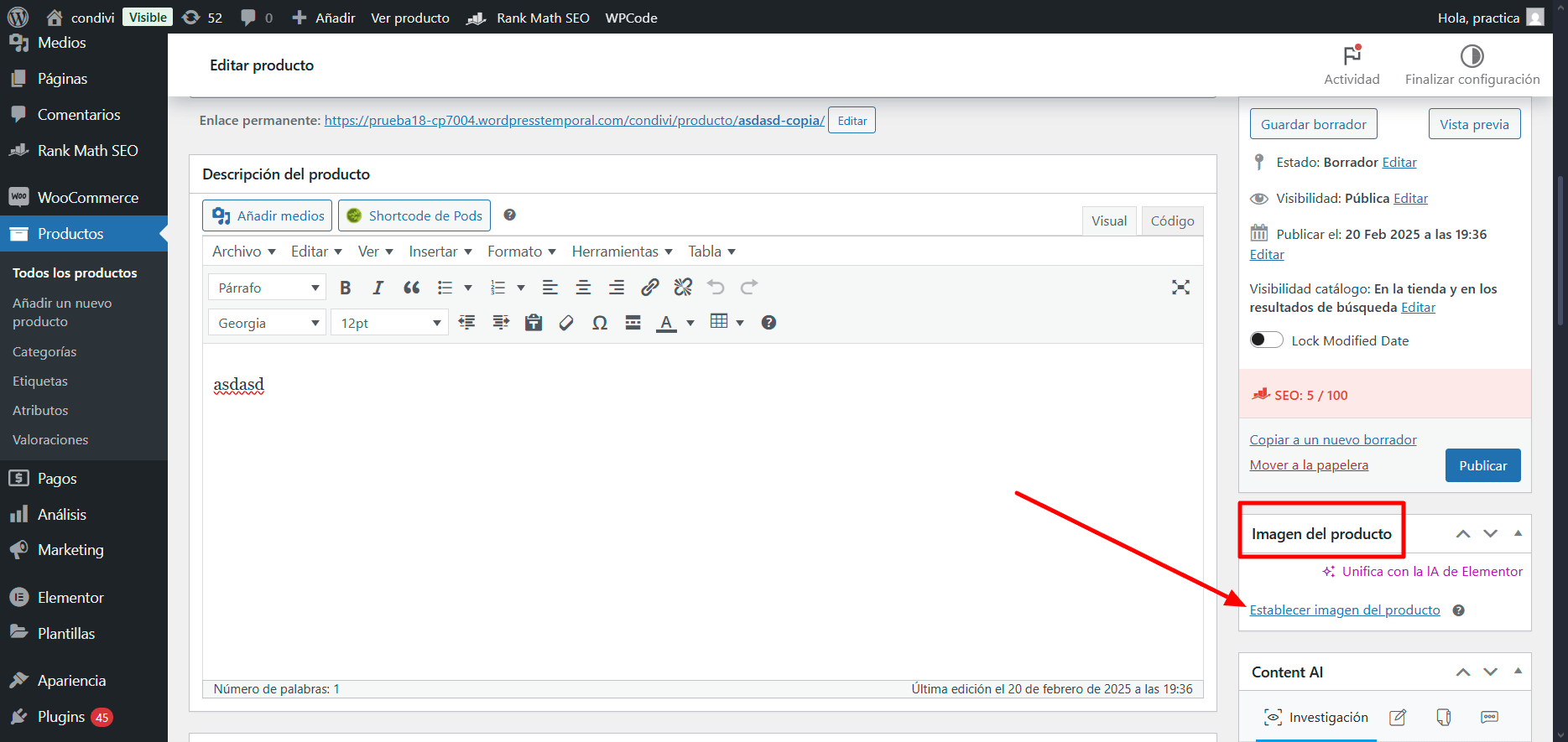The height and width of the screenshot is (742, 1568).
Task: Click Copiar a un nuevo borrador link
Action: coord(1333,440)
